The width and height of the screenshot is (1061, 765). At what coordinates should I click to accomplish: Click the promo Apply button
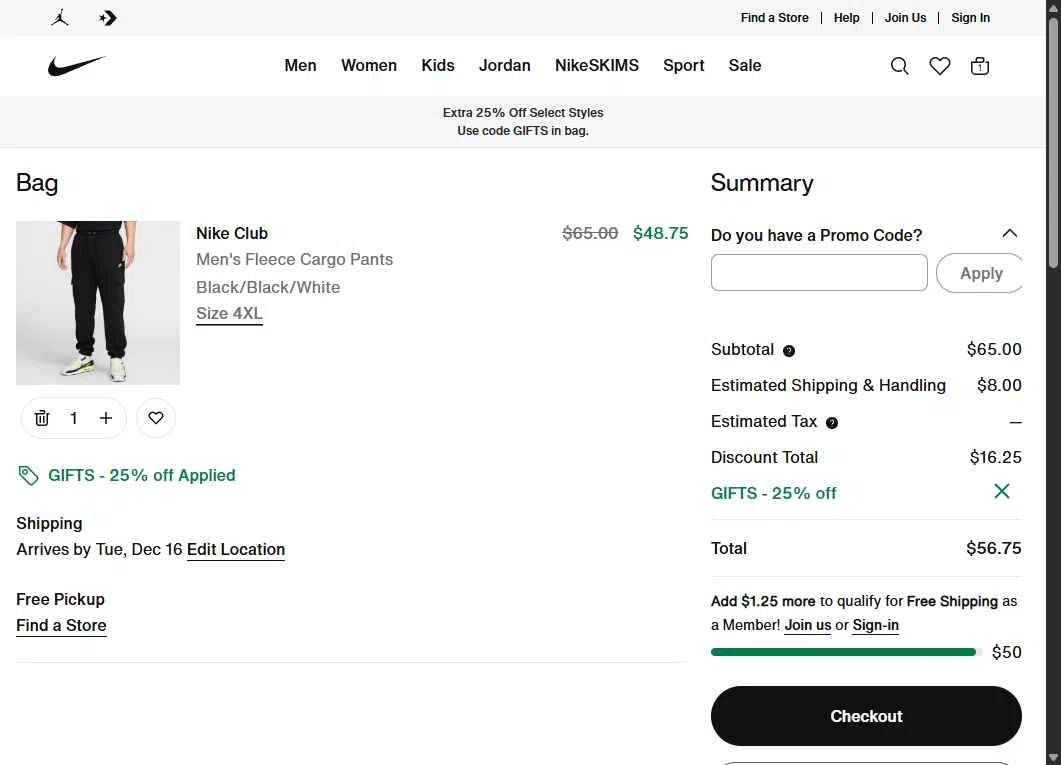coord(980,273)
